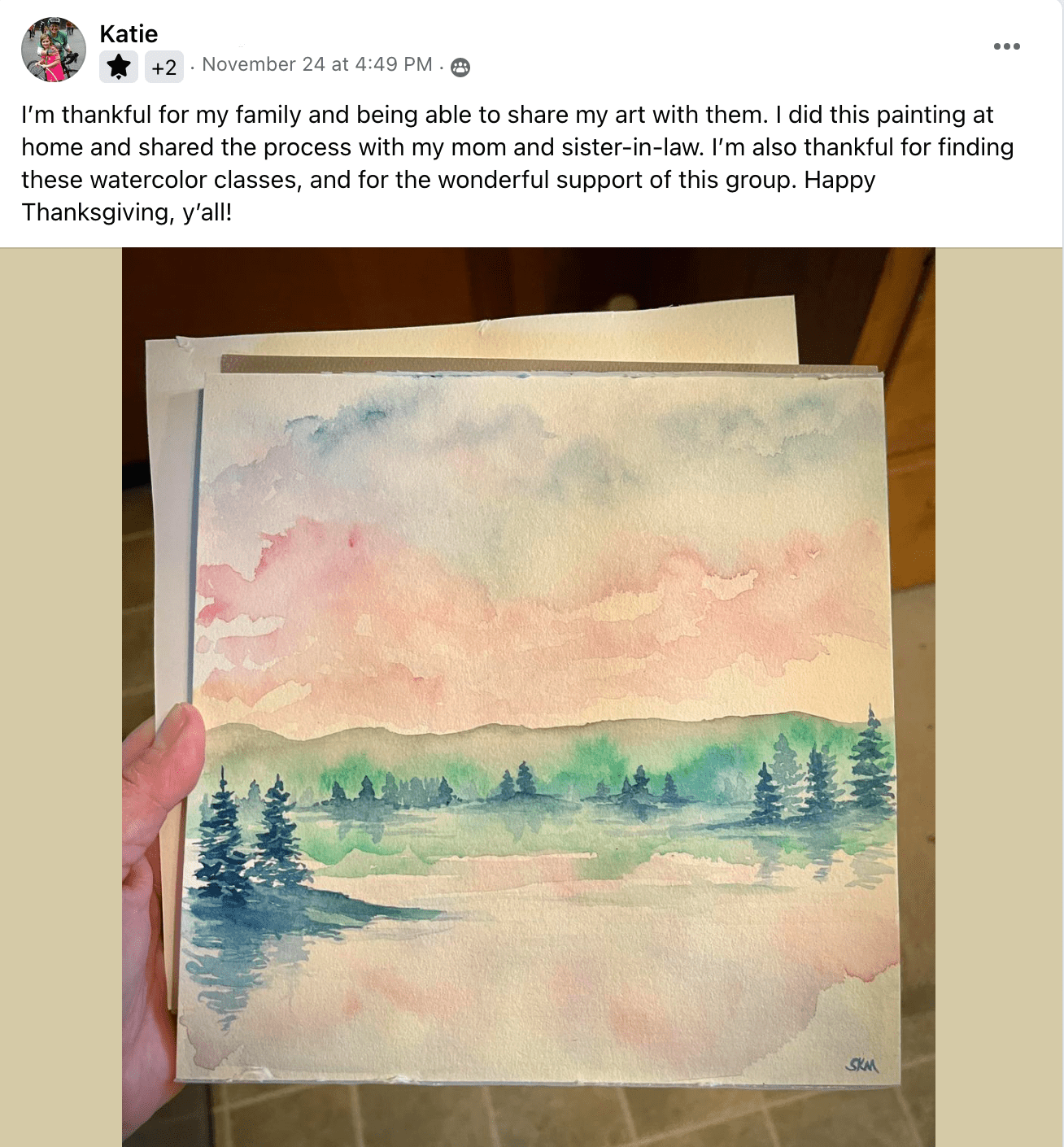The height and width of the screenshot is (1147, 1064).
Task: Click the tan margin left of the photo
Action: (61, 697)
